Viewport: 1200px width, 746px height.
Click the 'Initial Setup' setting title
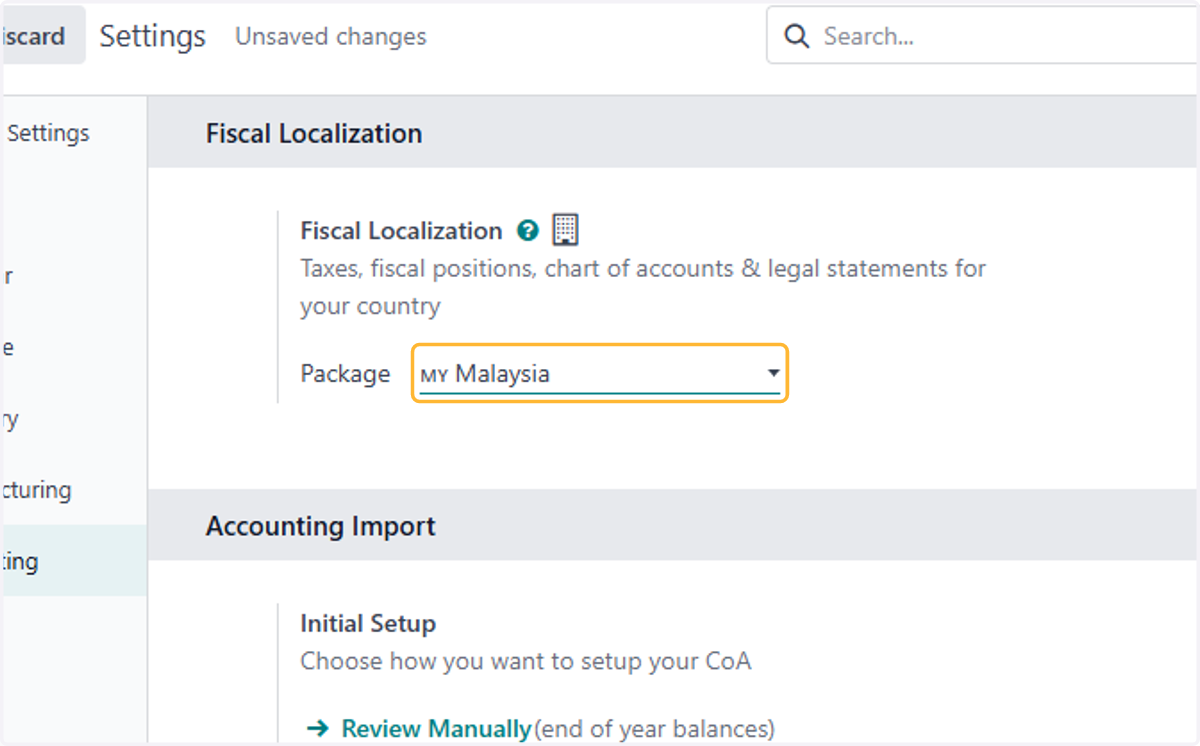tap(368, 624)
